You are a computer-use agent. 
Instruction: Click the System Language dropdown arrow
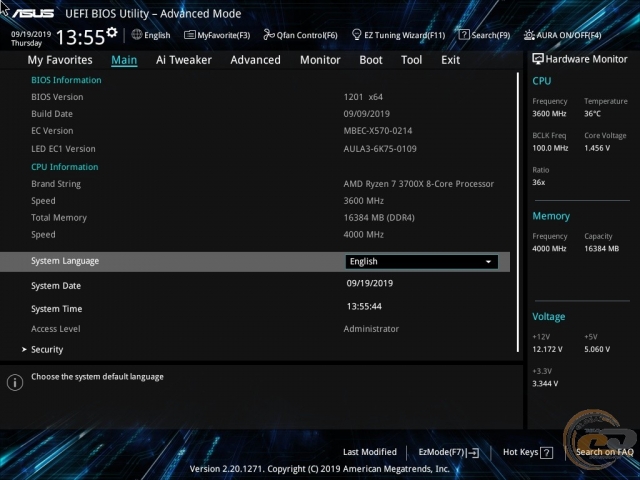pyautogui.click(x=488, y=262)
